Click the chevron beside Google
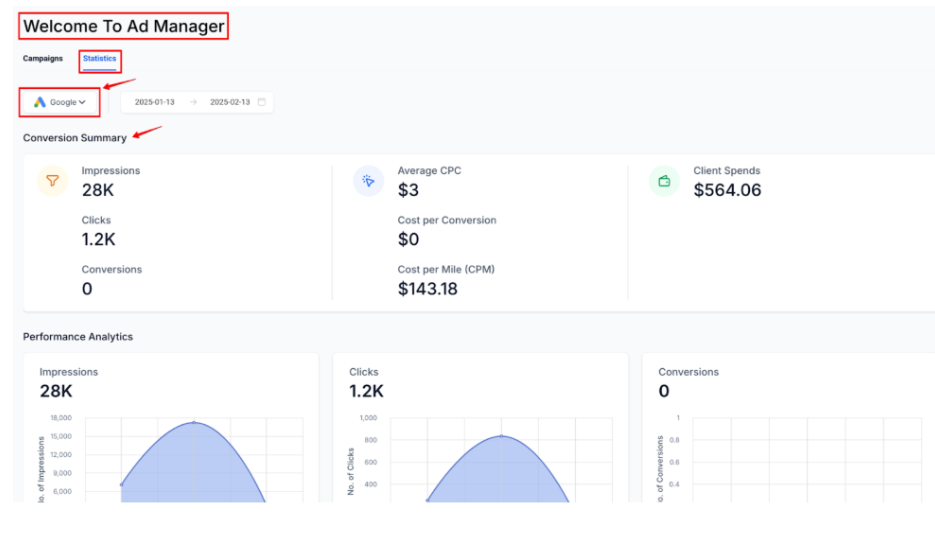 [82, 102]
